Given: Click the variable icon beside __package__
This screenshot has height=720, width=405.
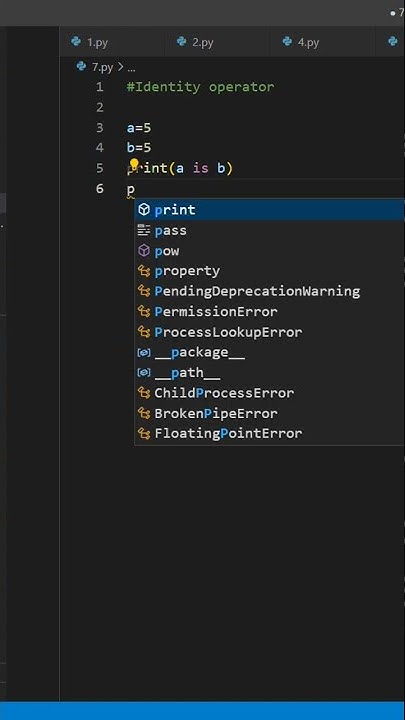Looking at the screenshot, I should click(x=144, y=352).
